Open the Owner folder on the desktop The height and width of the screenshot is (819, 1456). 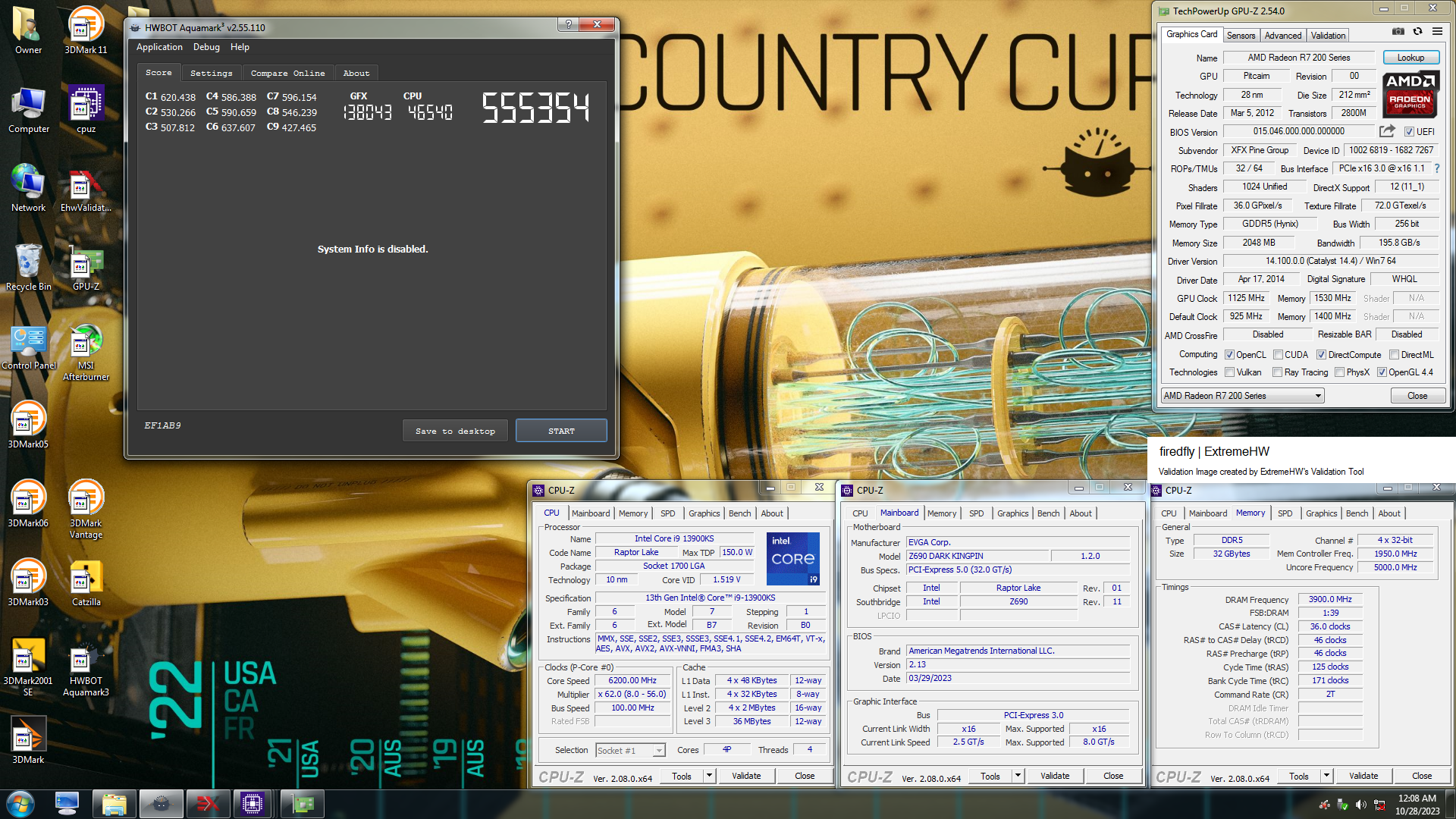(28, 30)
